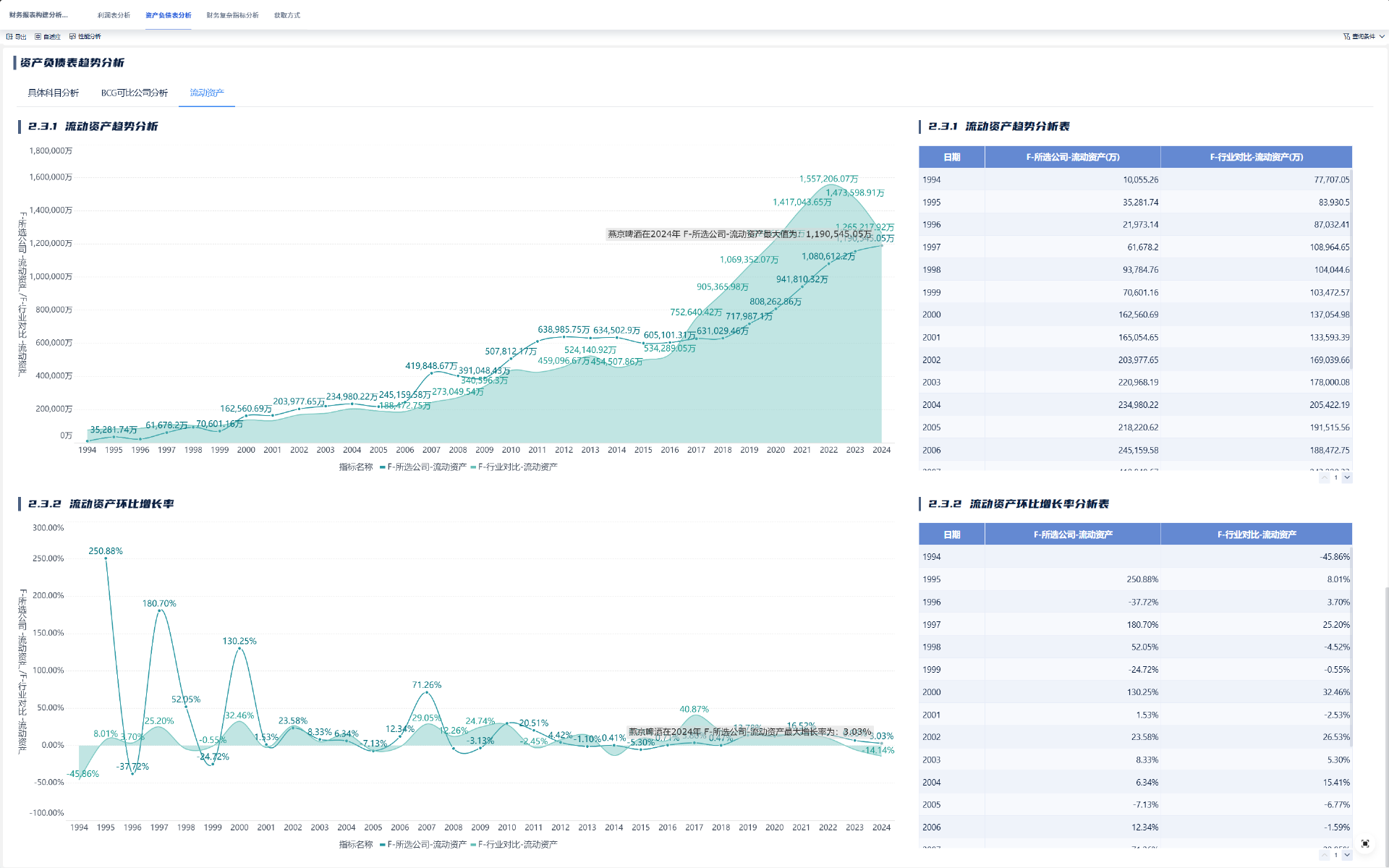Toggle F-所选公司 series in growth-rate chart legend
The image size is (1389, 868).
(x=422, y=845)
